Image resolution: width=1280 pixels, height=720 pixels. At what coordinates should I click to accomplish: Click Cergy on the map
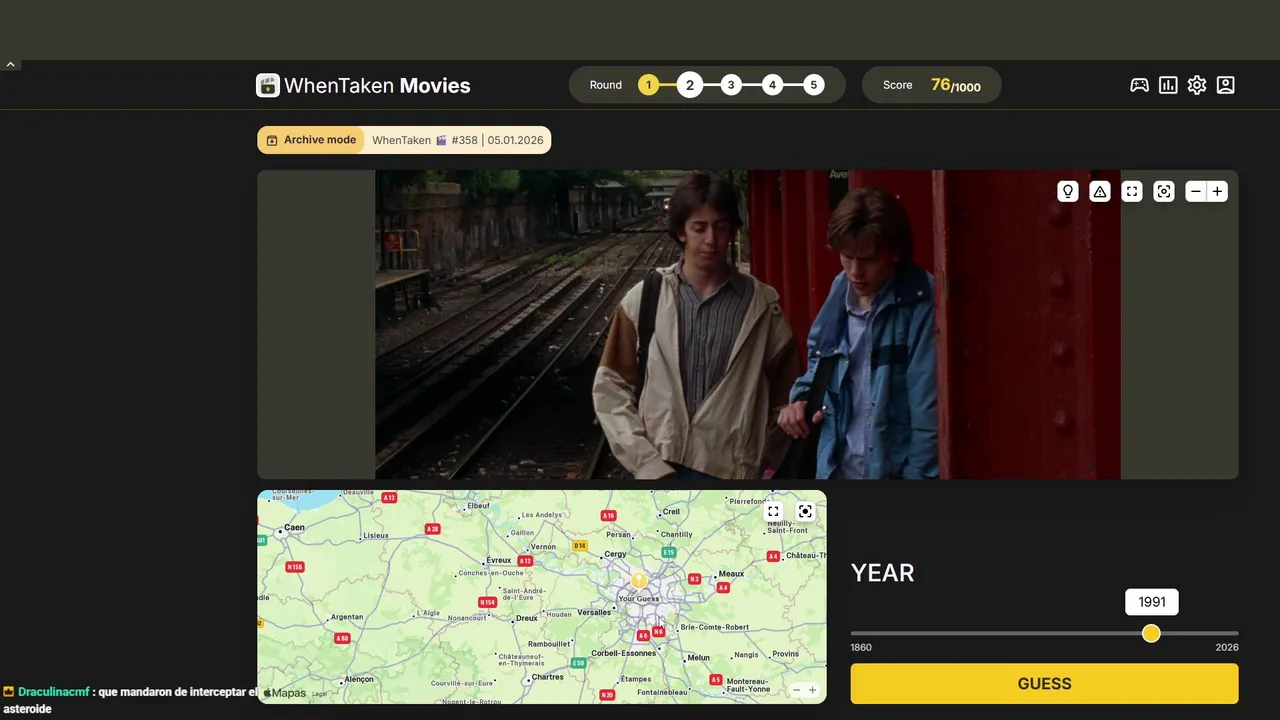[x=615, y=554]
